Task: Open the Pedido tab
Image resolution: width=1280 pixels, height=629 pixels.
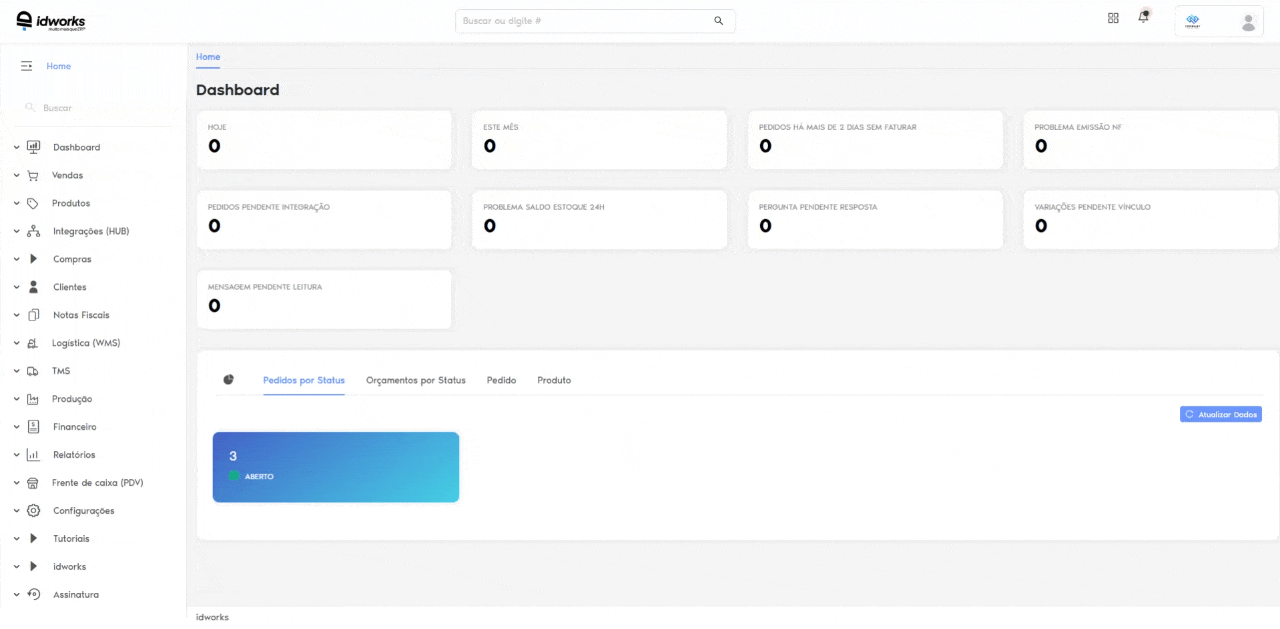Action: point(502,380)
